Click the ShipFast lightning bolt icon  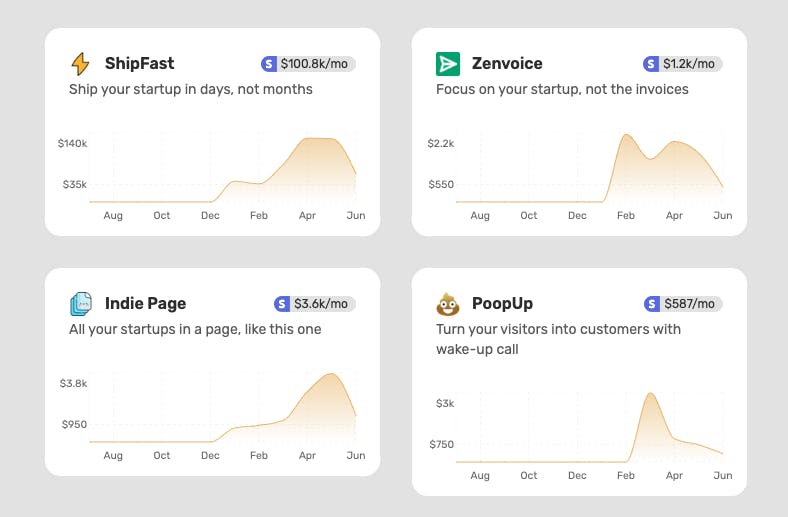[80, 64]
